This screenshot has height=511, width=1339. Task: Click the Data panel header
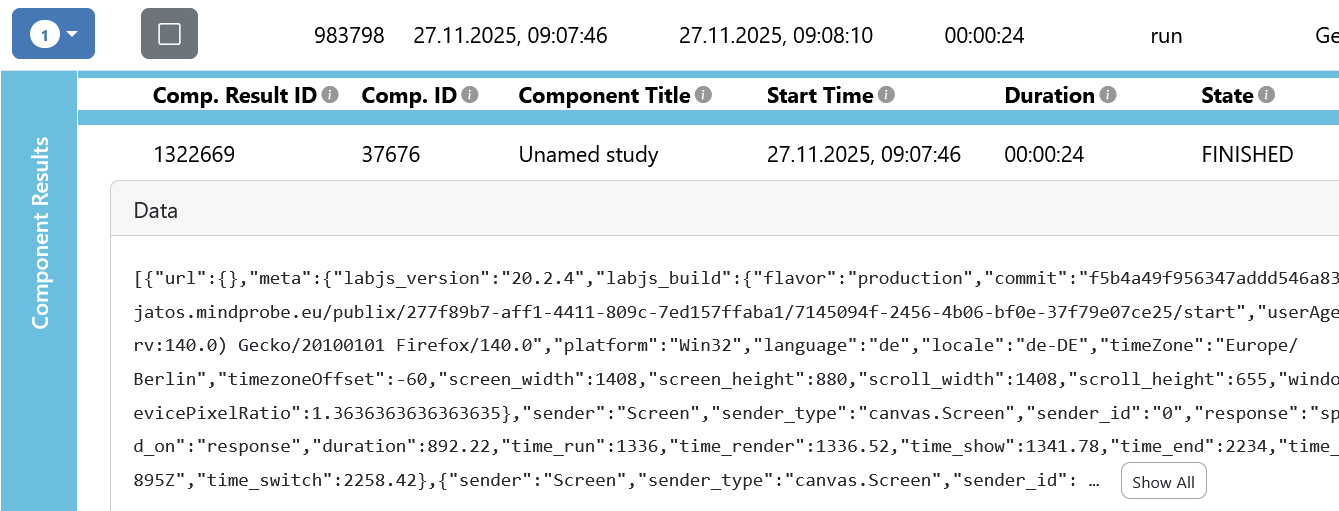point(156,211)
